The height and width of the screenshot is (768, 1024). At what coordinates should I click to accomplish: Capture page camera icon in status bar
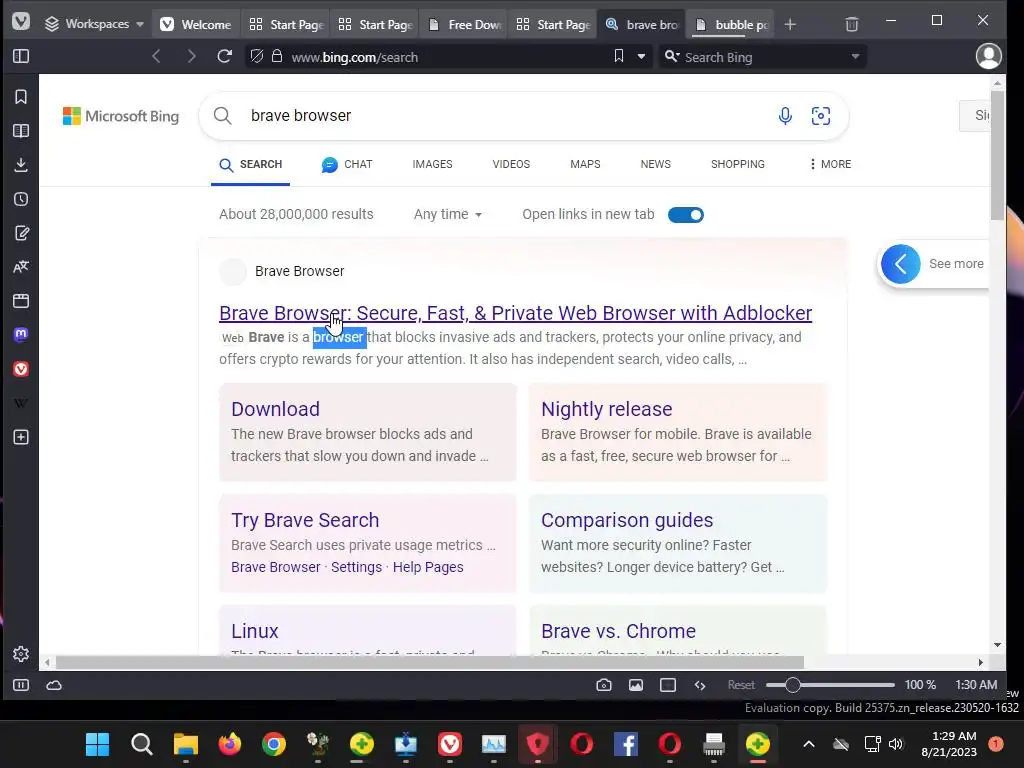(x=604, y=685)
